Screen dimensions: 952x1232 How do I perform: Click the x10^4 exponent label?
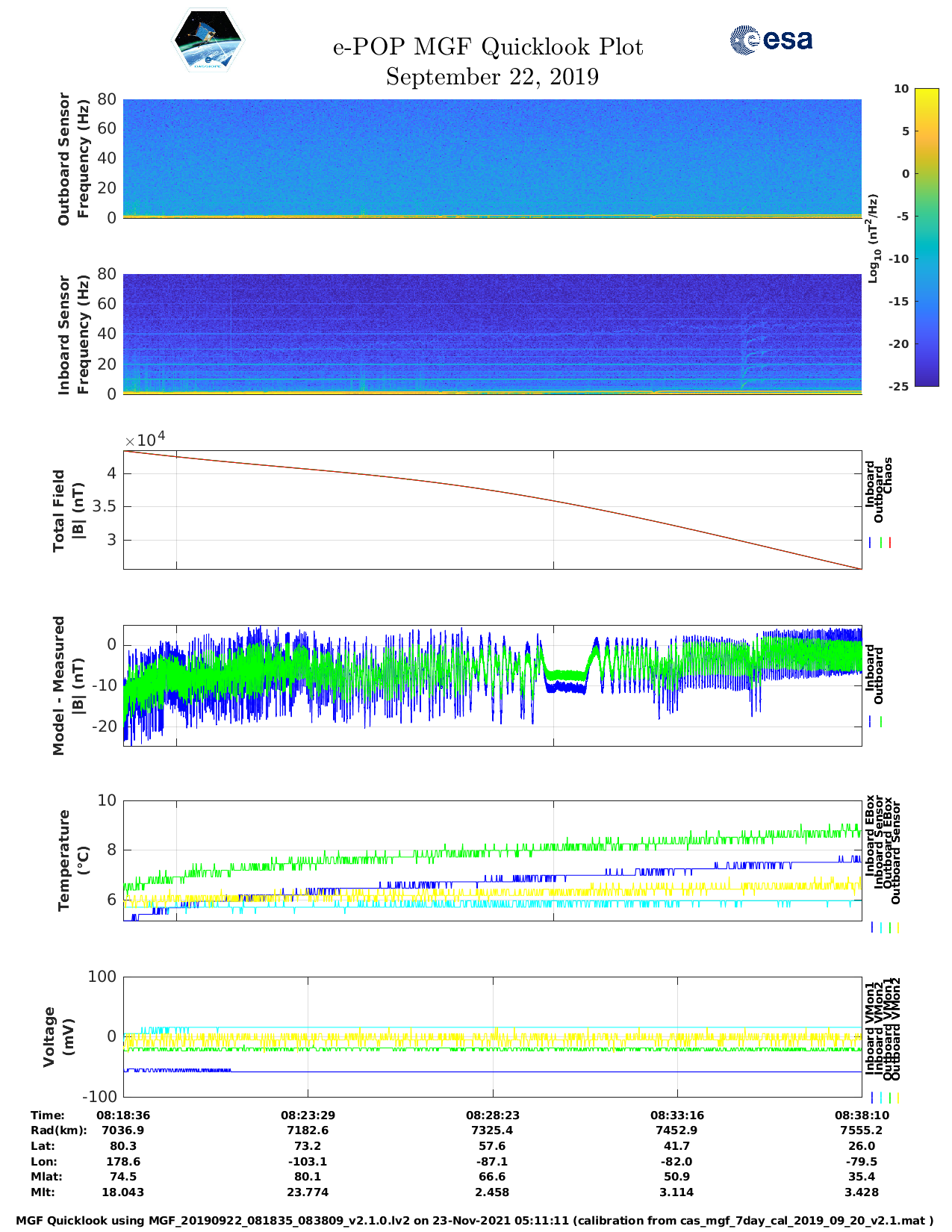point(144,440)
